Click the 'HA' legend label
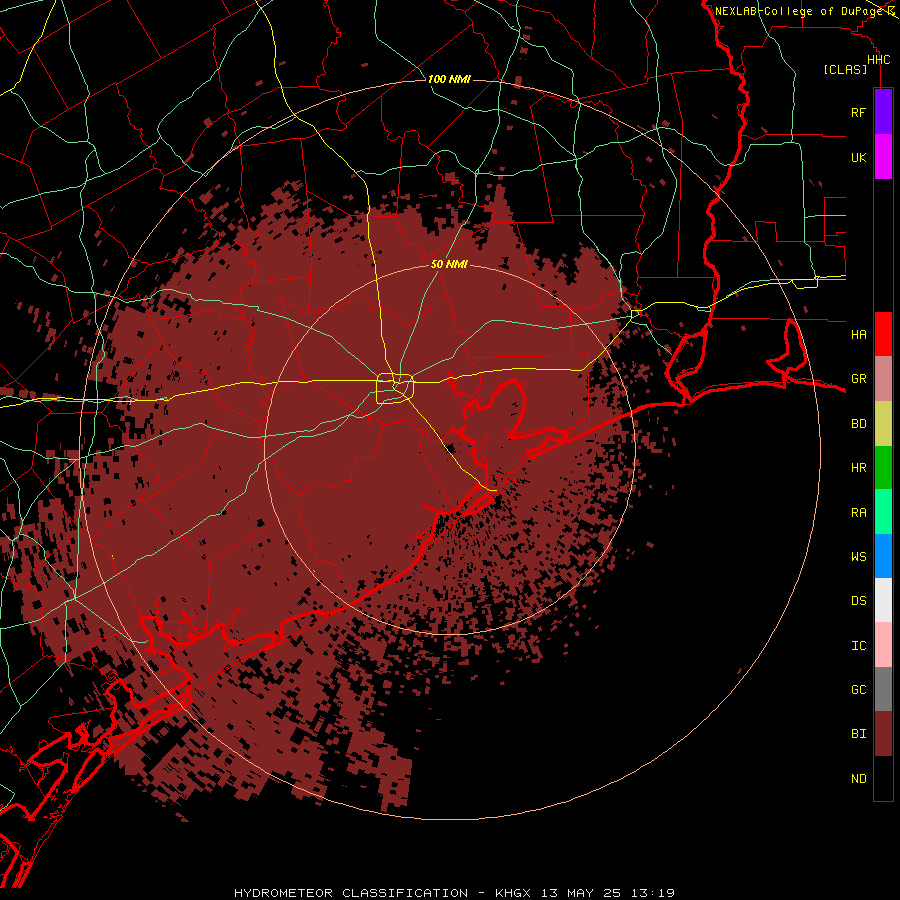This screenshot has height=900, width=900. [x=858, y=335]
